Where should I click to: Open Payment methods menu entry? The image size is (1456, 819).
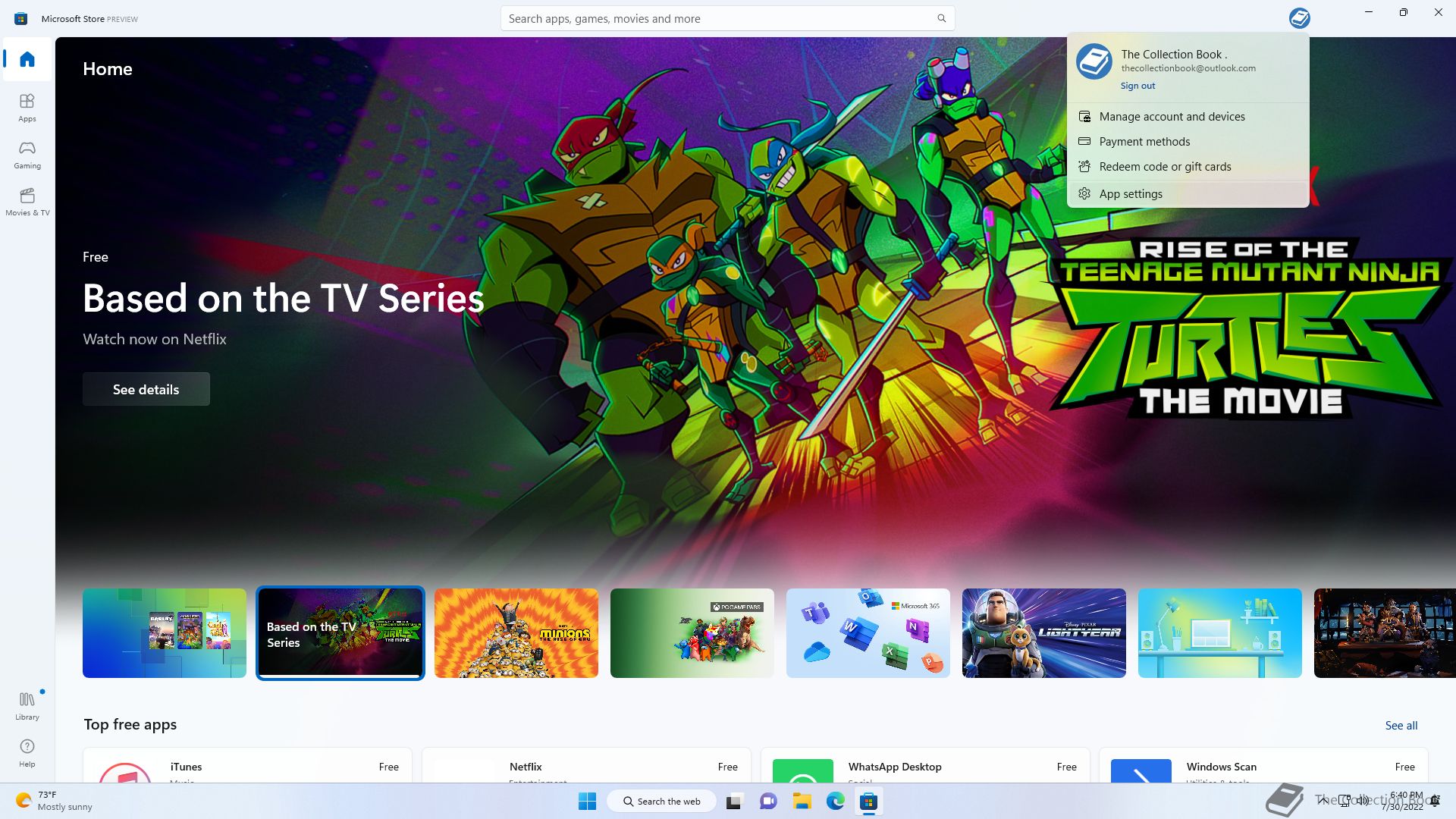point(1188,141)
